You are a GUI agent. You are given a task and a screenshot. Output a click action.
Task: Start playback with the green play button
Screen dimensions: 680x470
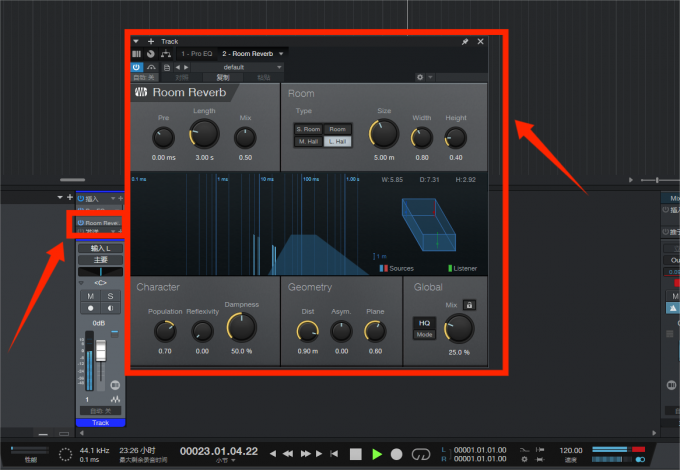377,454
